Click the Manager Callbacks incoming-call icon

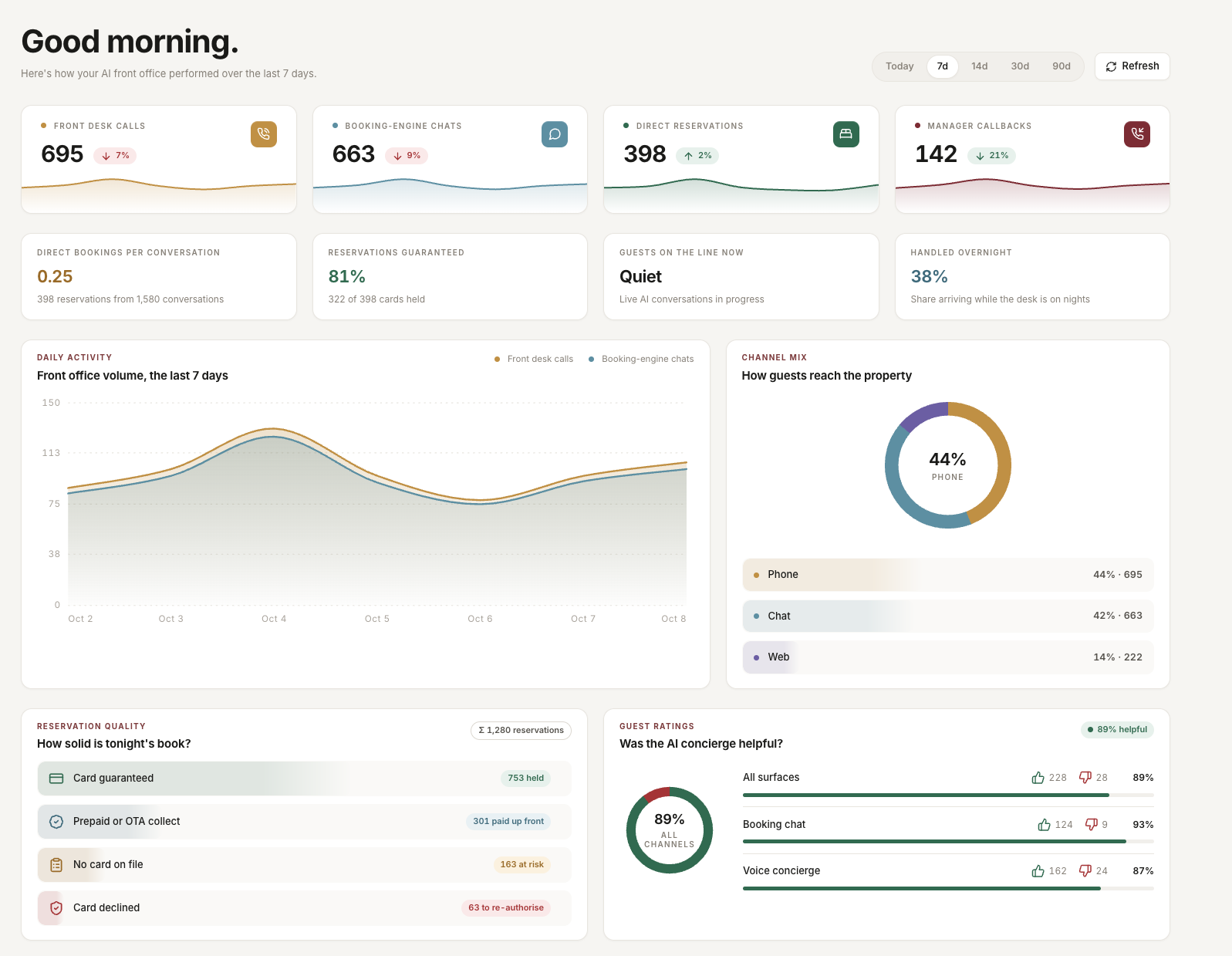pyautogui.click(x=1137, y=134)
